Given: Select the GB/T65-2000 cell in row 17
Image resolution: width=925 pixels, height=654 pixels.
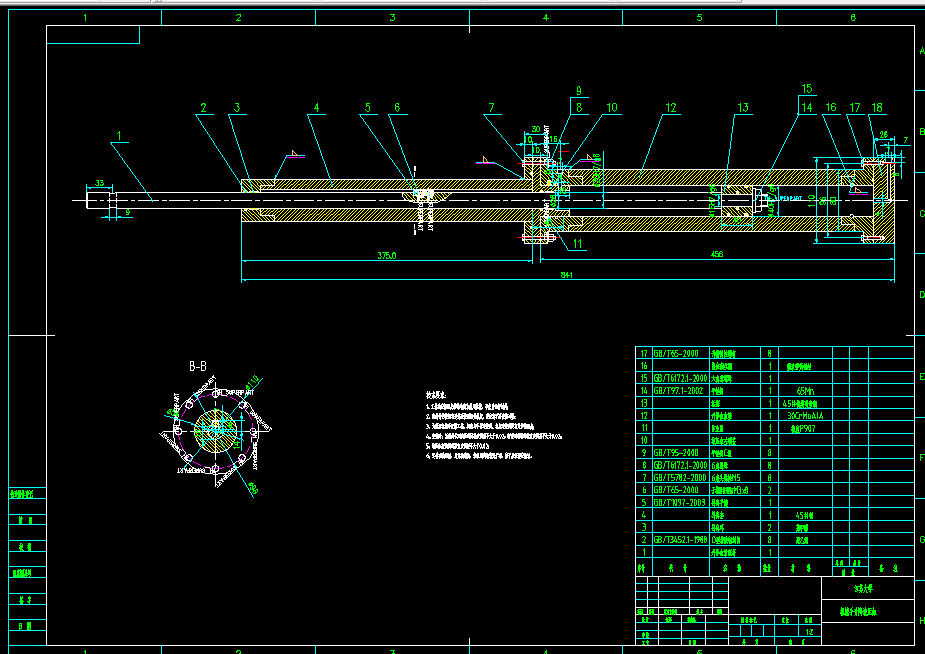Looking at the screenshot, I should 675,353.
